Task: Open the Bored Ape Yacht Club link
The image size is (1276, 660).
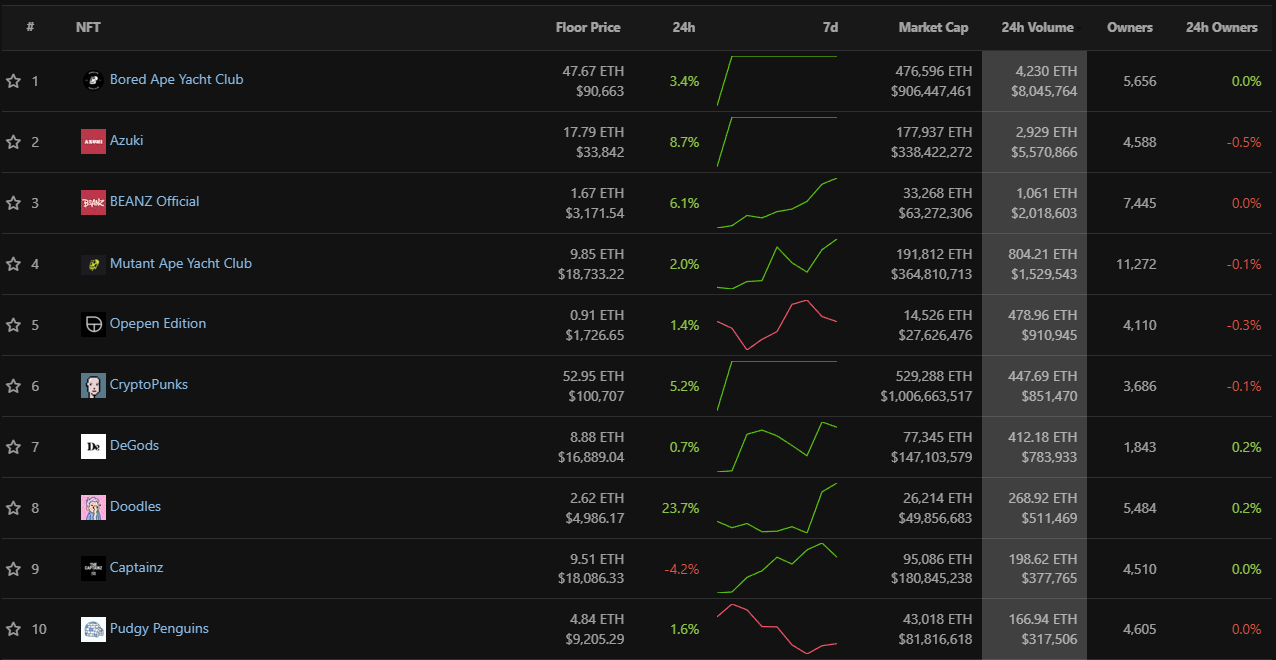Action: (x=176, y=79)
